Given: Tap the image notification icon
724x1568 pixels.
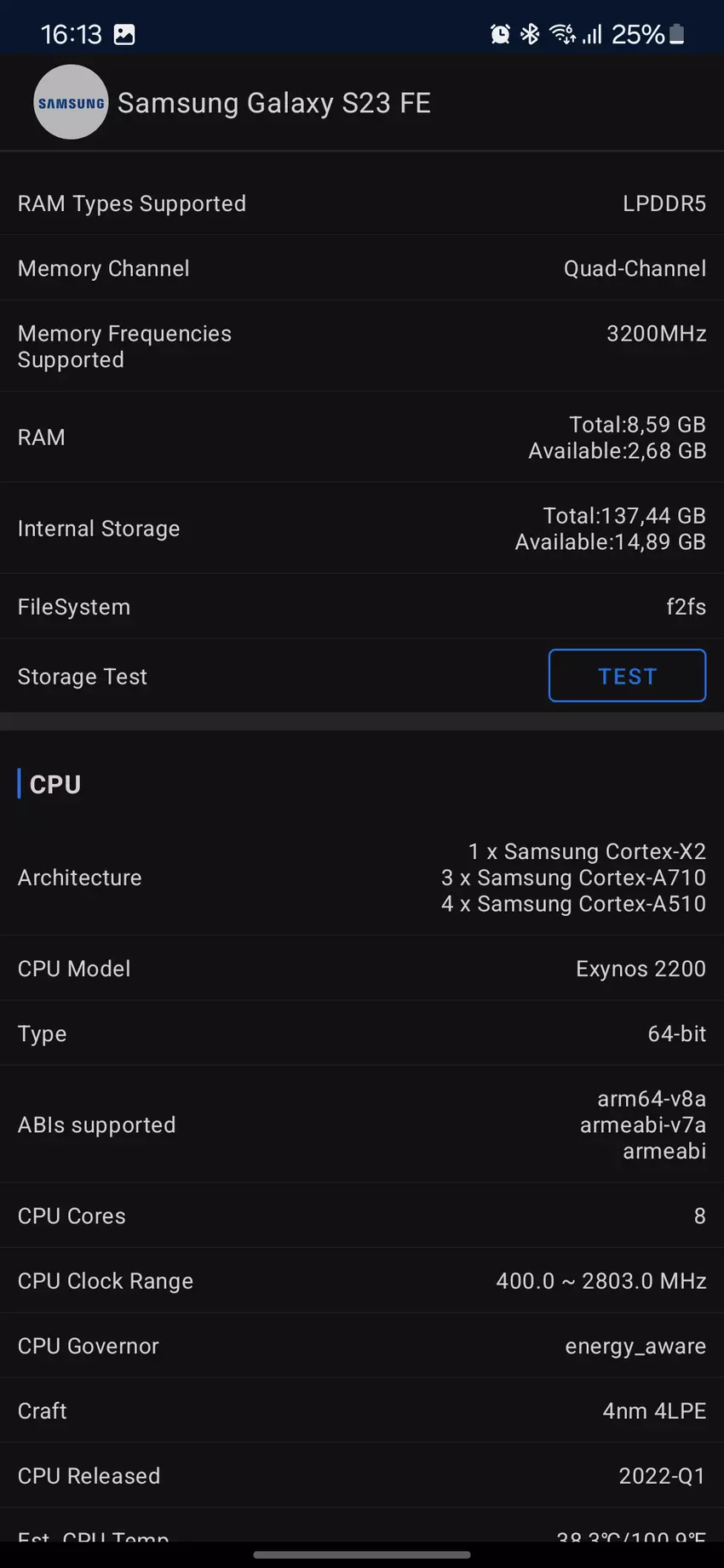Looking at the screenshot, I should [124, 34].
